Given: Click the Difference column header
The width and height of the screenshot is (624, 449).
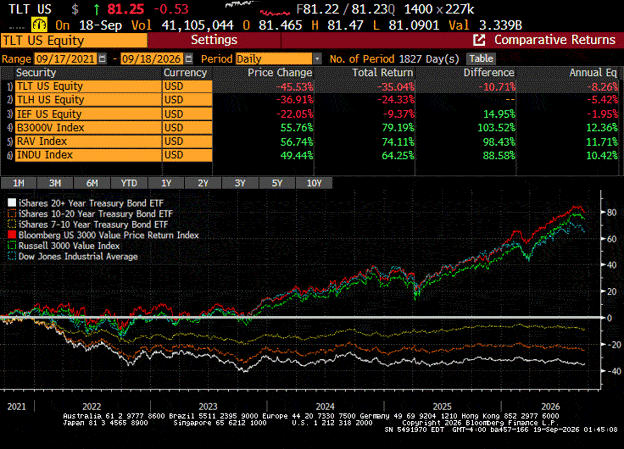Looking at the screenshot, I should (489, 73).
